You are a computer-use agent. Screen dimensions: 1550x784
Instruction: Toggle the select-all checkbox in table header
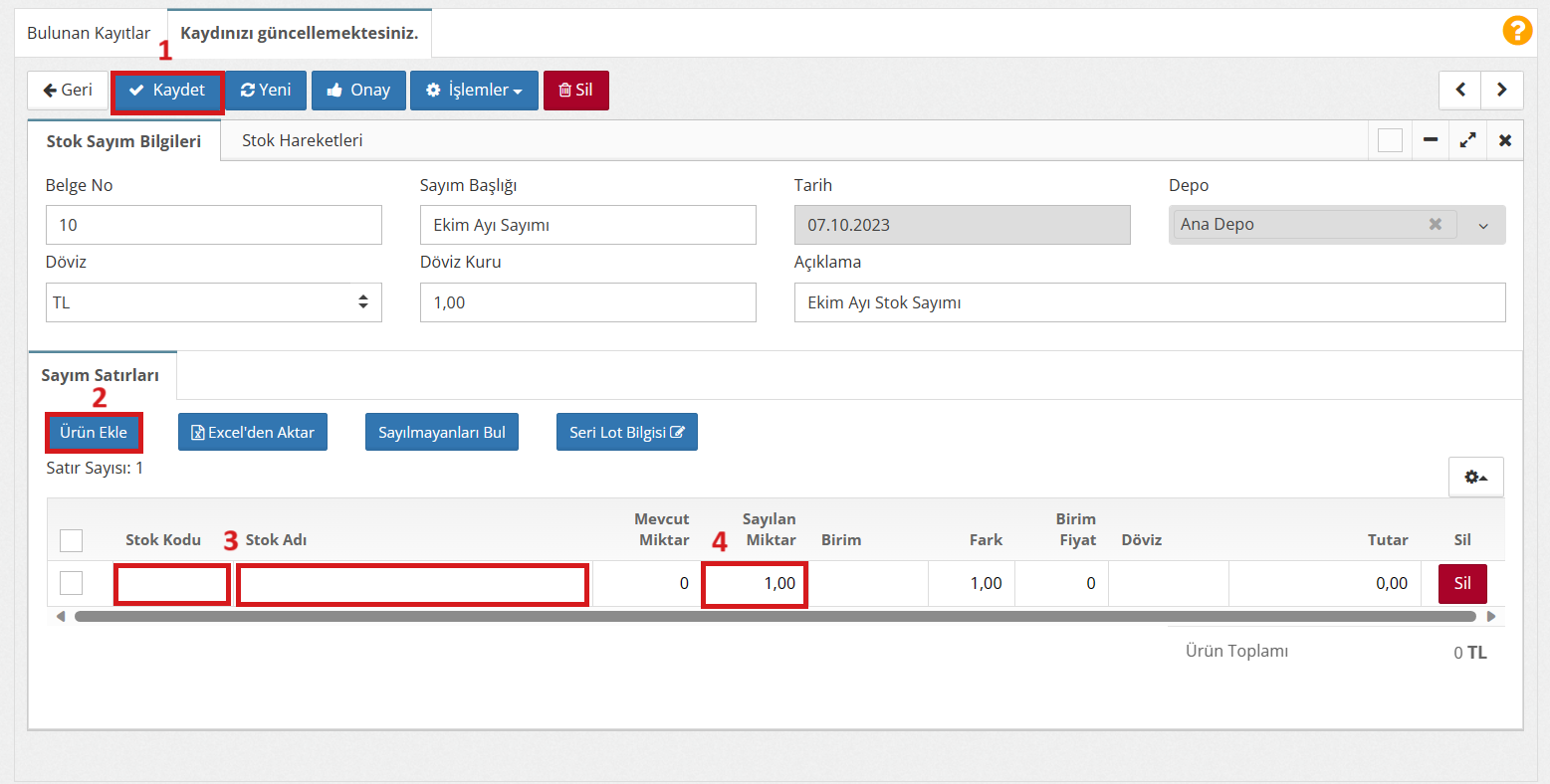click(71, 540)
